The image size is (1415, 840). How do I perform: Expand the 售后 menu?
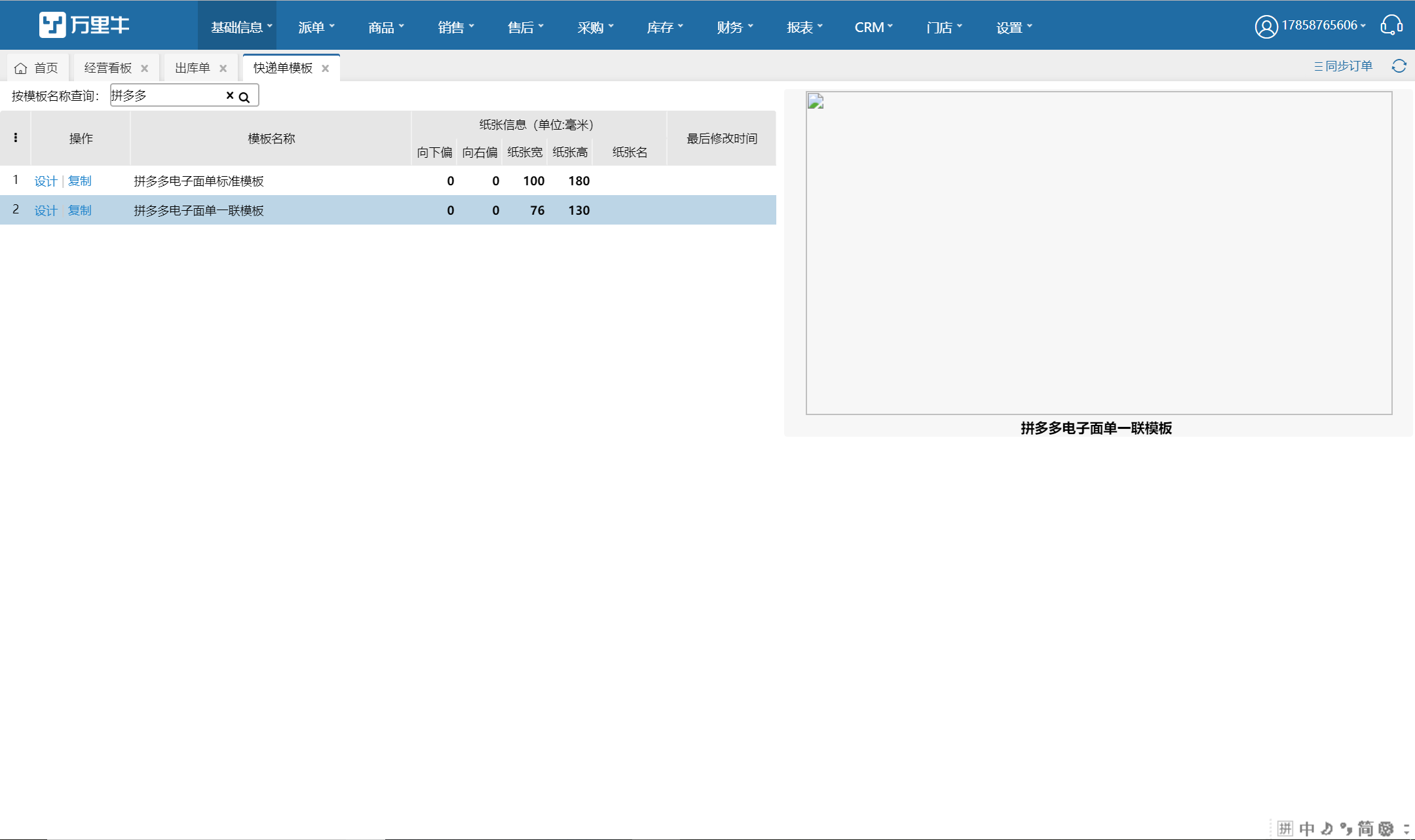(x=525, y=27)
